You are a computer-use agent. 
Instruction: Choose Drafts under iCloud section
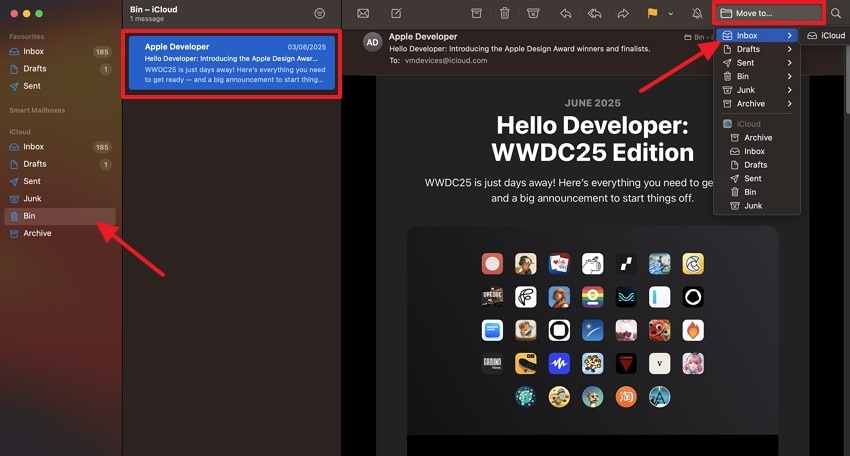(x=757, y=165)
